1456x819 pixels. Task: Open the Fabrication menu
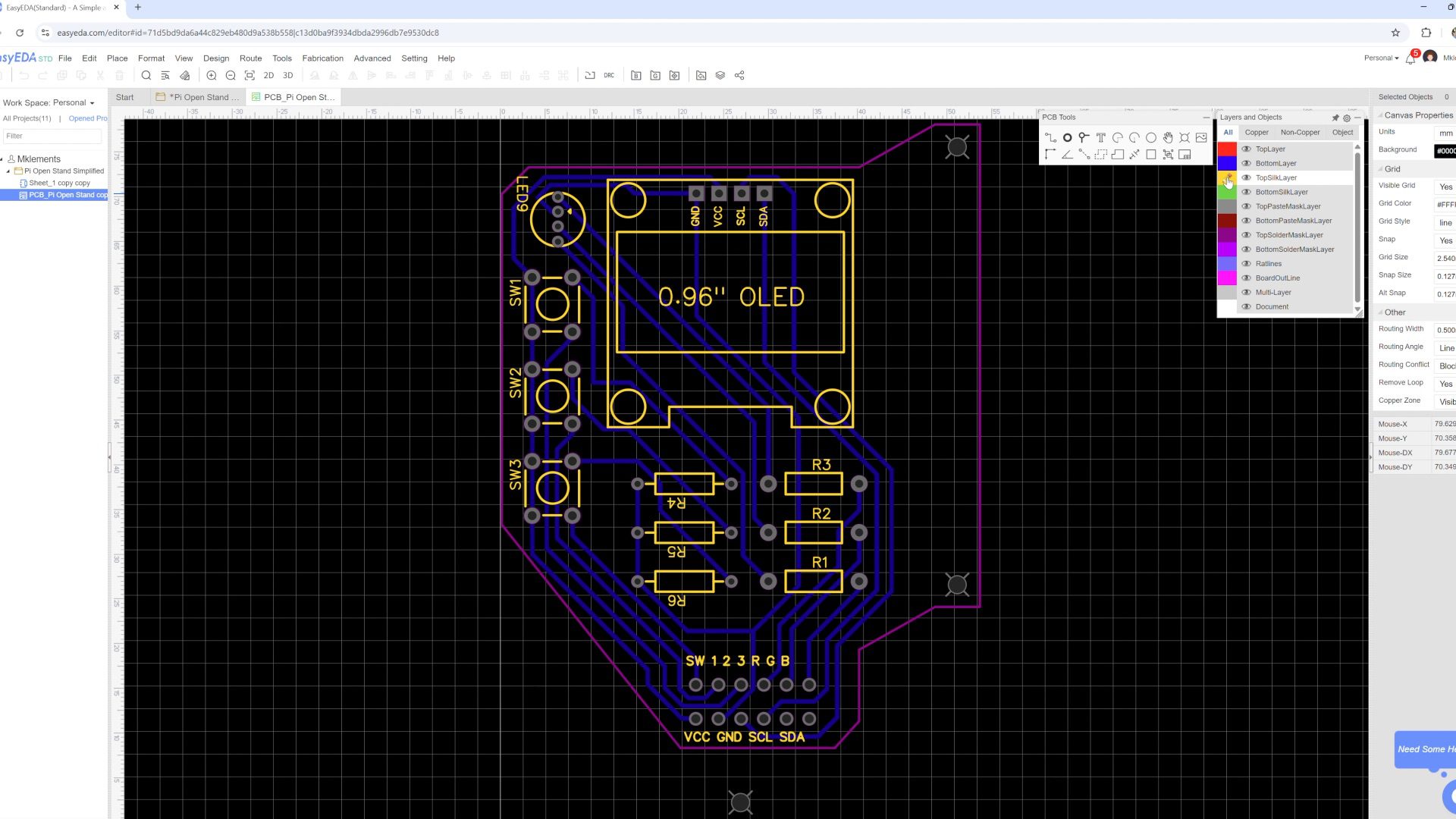[x=323, y=58]
